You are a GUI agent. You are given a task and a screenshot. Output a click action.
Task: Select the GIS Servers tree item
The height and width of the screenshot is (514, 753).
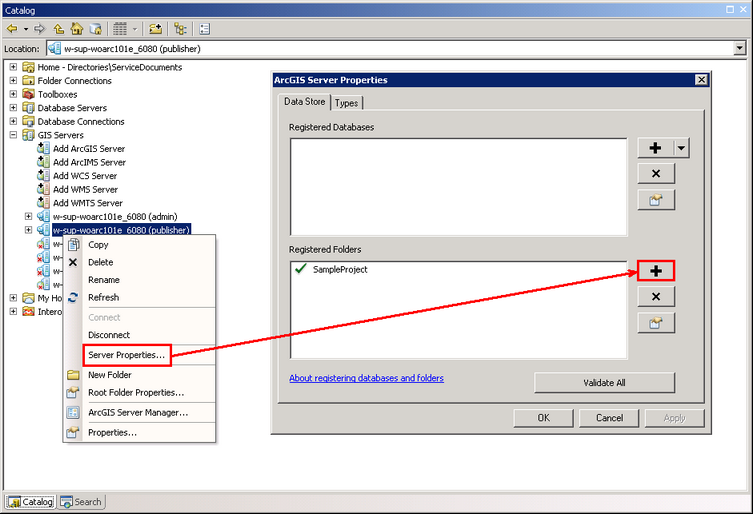[61, 135]
